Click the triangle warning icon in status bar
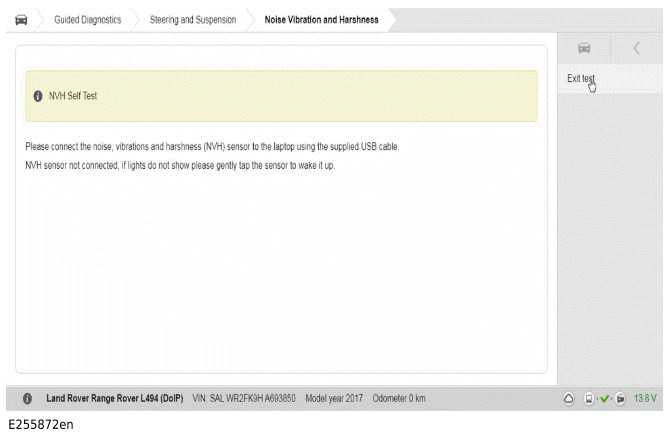Image resolution: width=672 pixels, height=442 pixels. tap(568, 398)
